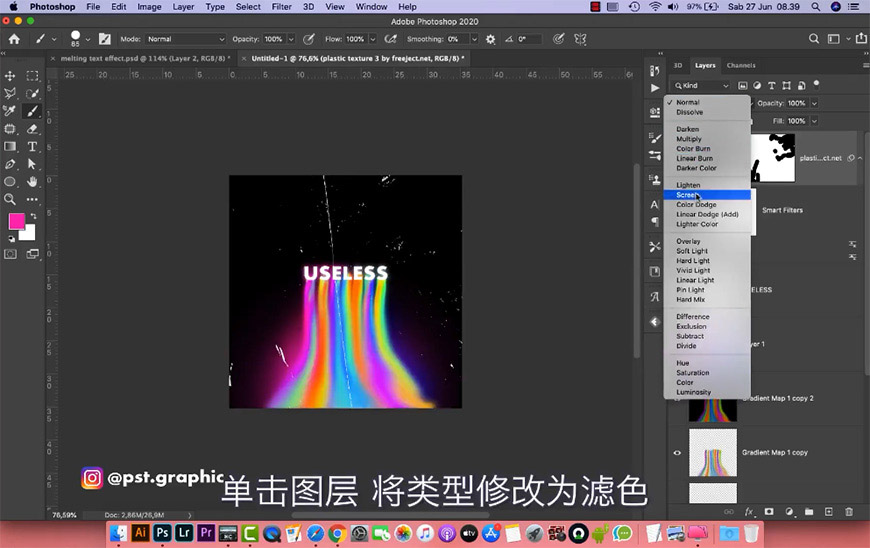This screenshot has height=548, width=870.
Task: Click the search icon in options bar
Action: (813, 39)
